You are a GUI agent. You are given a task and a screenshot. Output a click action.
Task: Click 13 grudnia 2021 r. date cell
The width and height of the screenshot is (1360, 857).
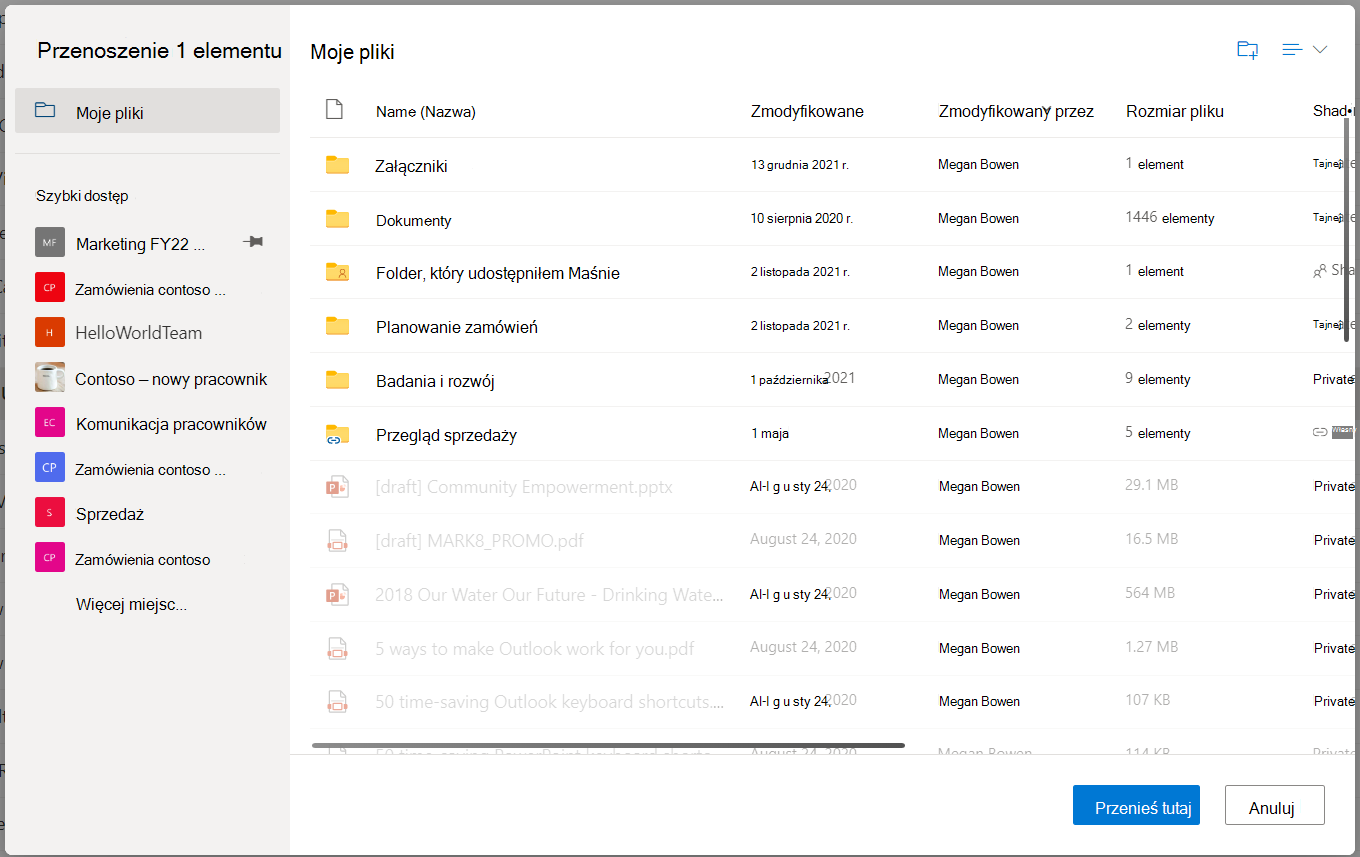(x=800, y=164)
